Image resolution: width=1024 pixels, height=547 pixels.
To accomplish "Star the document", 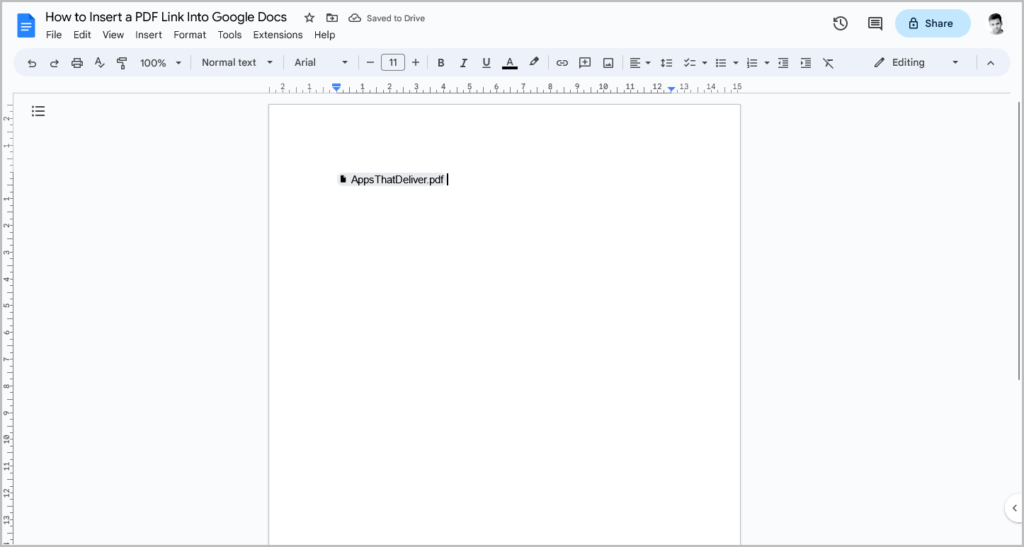I will click(310, 18).
